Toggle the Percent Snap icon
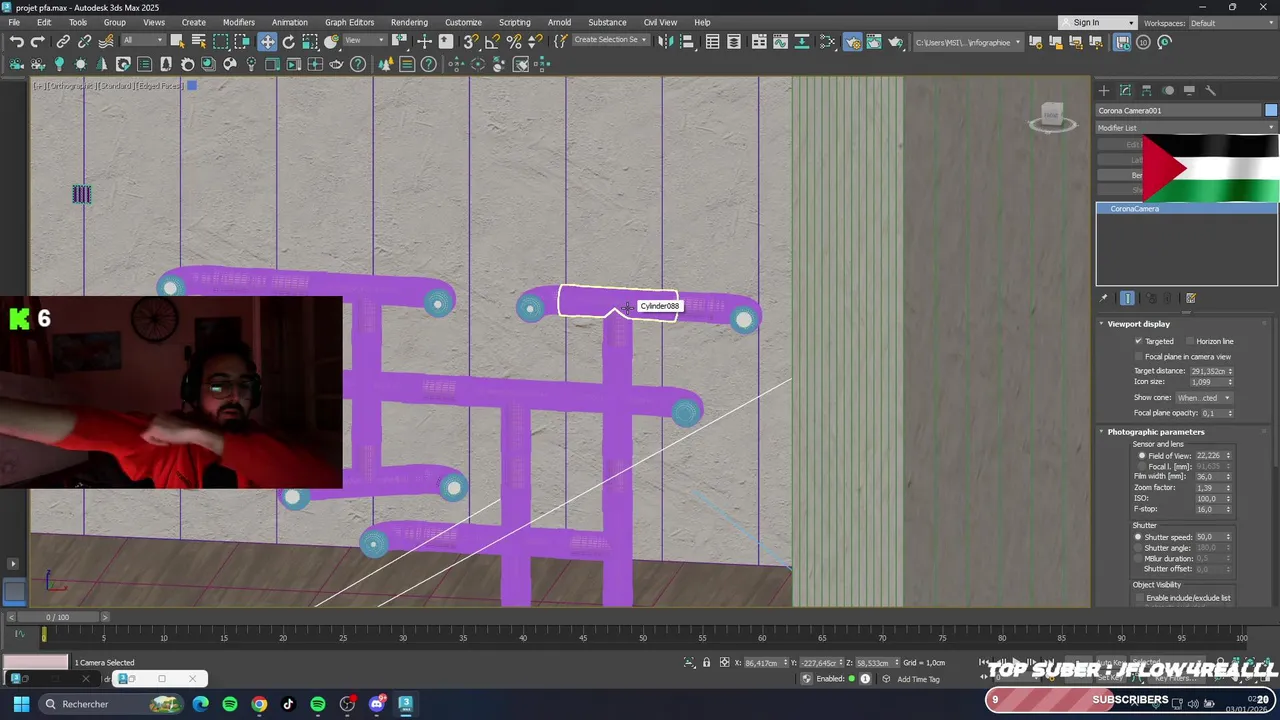1280x720 pixels. 514,41
